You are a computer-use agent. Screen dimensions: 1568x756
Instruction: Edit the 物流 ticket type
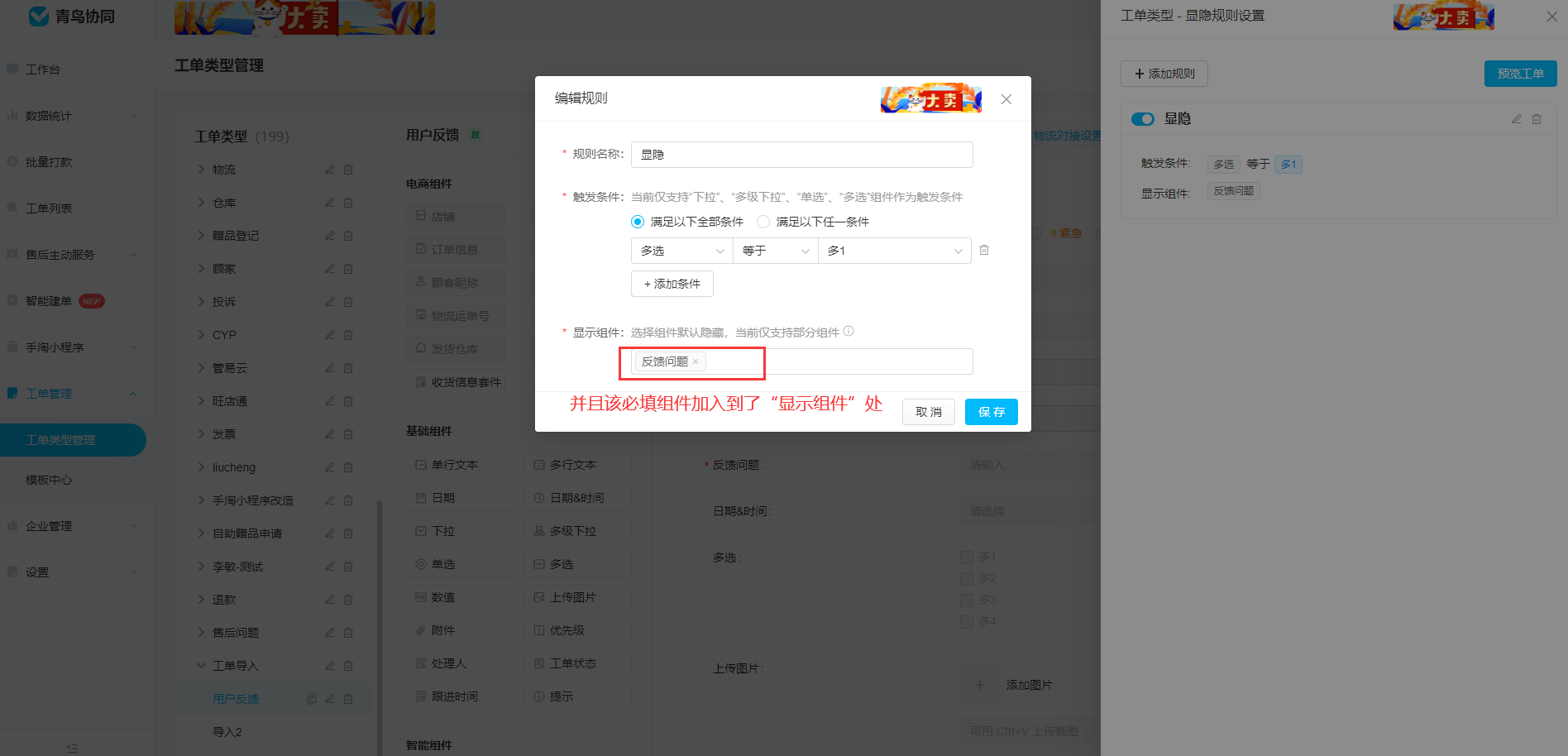(x=330, y=170)
